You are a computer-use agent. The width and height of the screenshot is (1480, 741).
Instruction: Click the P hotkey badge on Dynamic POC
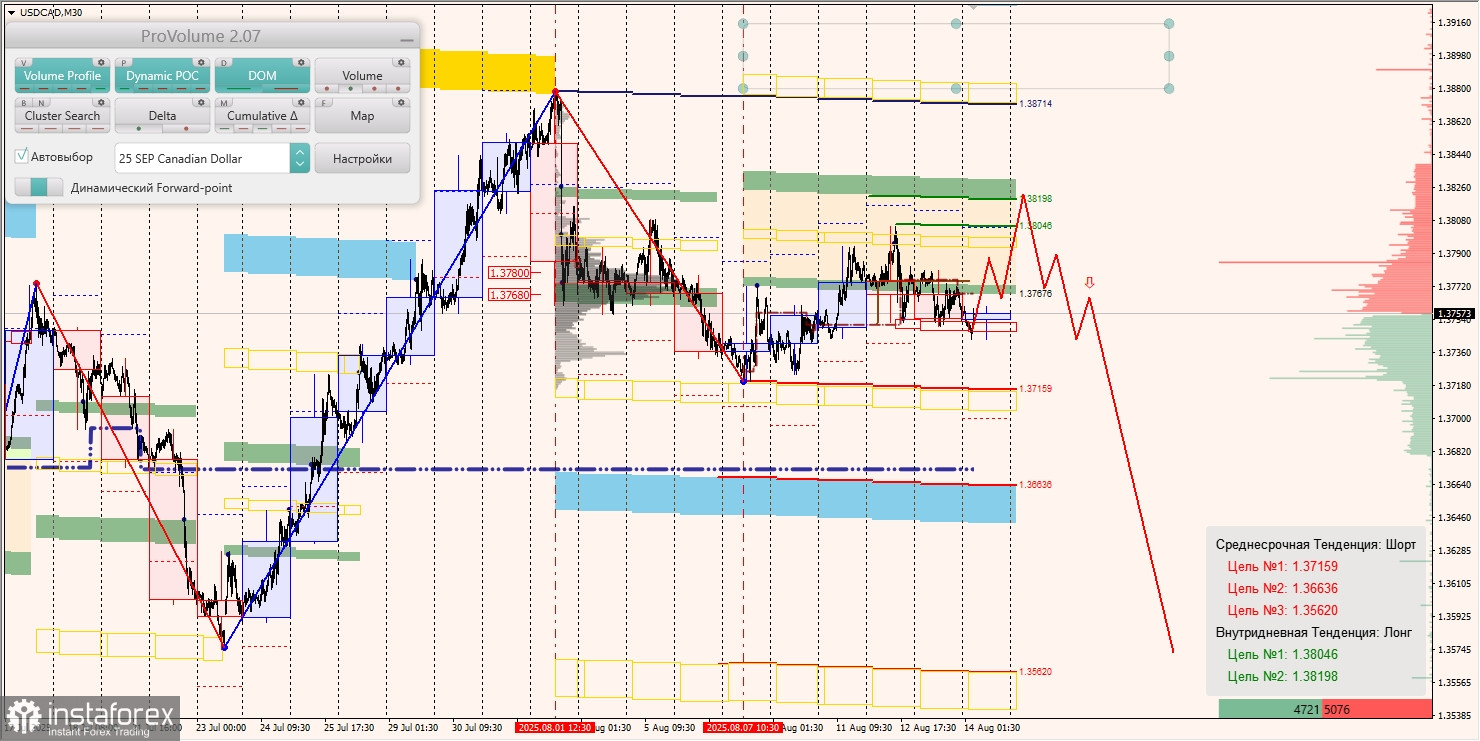click(126, 62)
